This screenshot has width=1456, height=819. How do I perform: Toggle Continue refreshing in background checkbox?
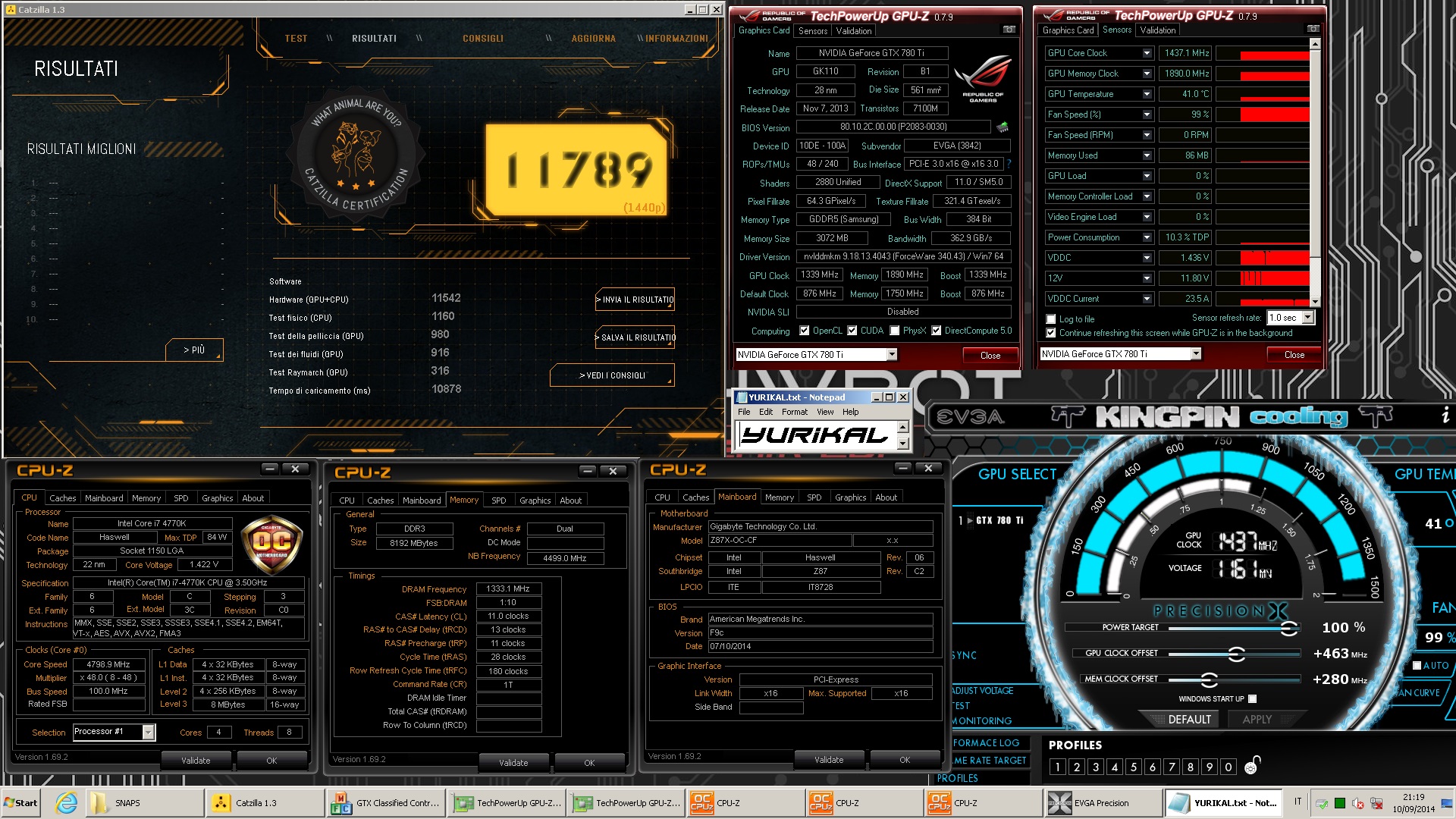coord(1051,333)
